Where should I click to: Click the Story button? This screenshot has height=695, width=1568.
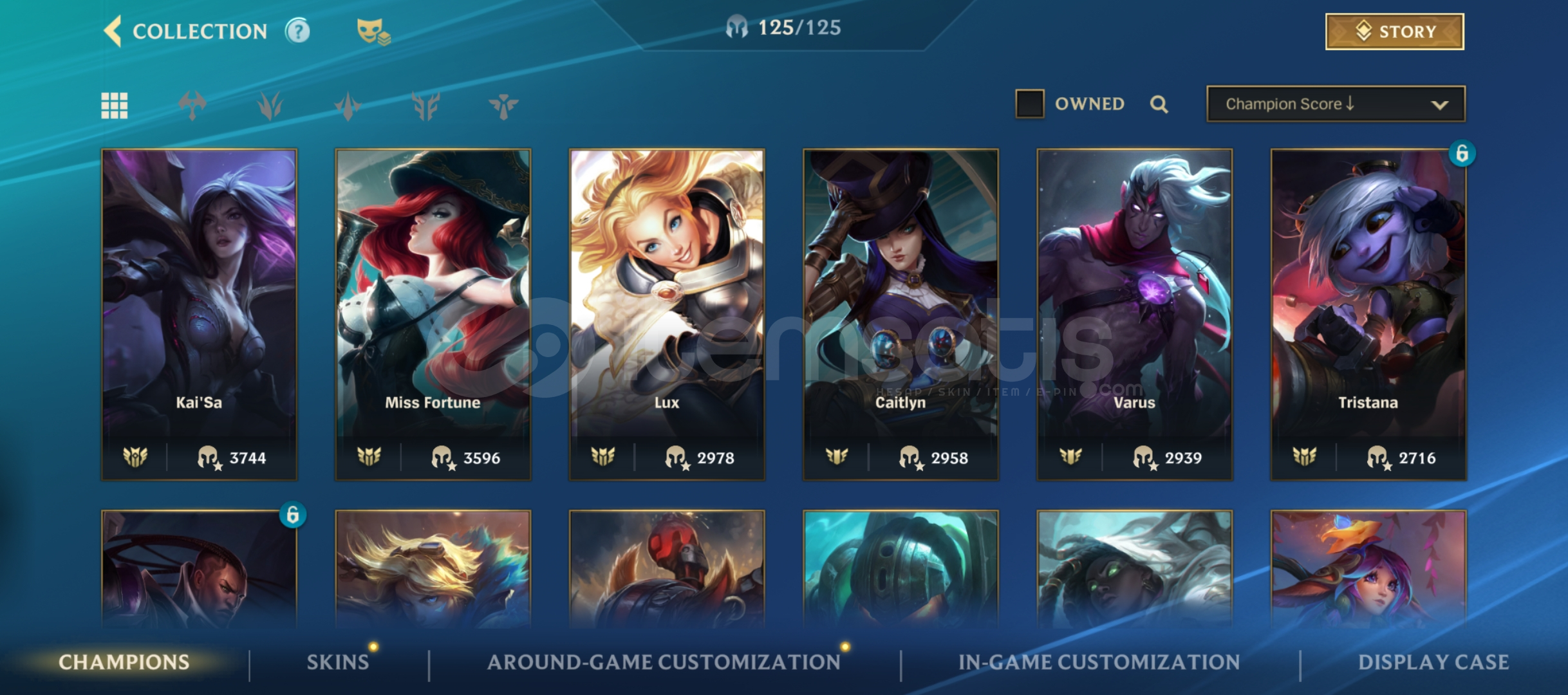point(1394,32)
